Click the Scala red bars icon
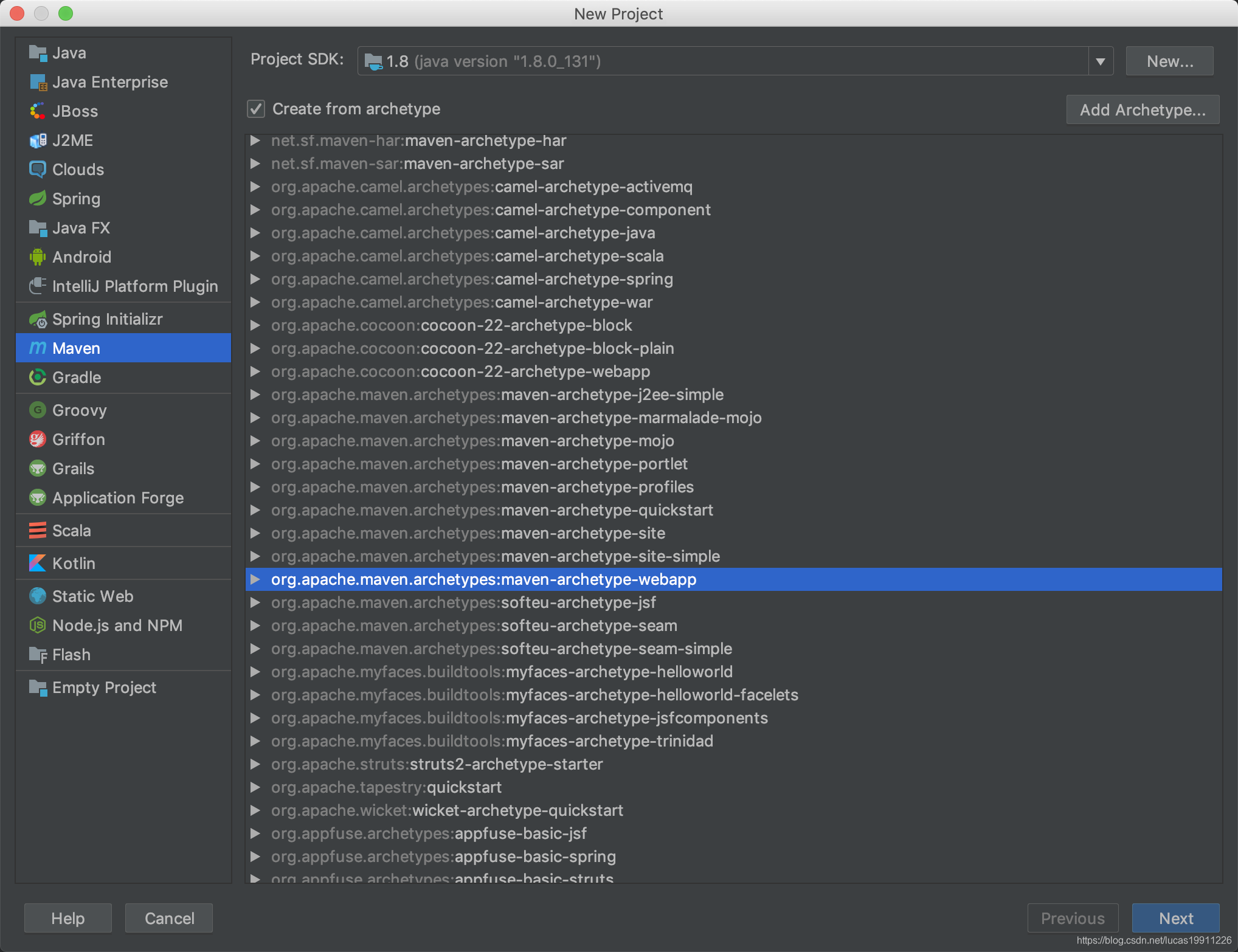Image resolution: width=1238 pixels, height=952 pixels. [x=38, y=531]
